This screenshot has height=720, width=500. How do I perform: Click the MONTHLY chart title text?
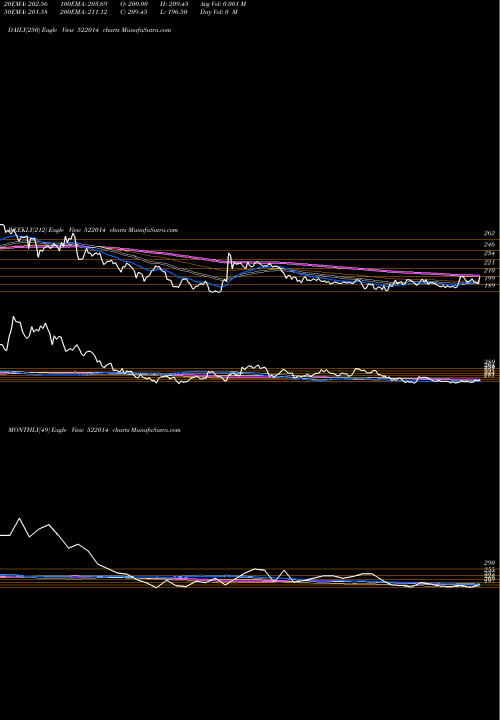click(x=94, y=430)
